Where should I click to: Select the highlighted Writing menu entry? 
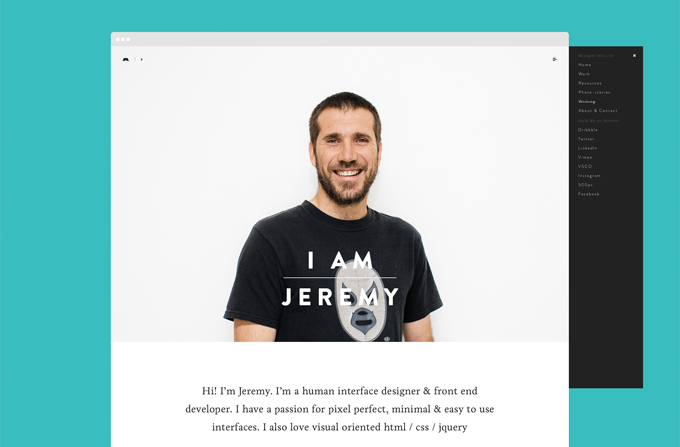click(x=586, y=101)
